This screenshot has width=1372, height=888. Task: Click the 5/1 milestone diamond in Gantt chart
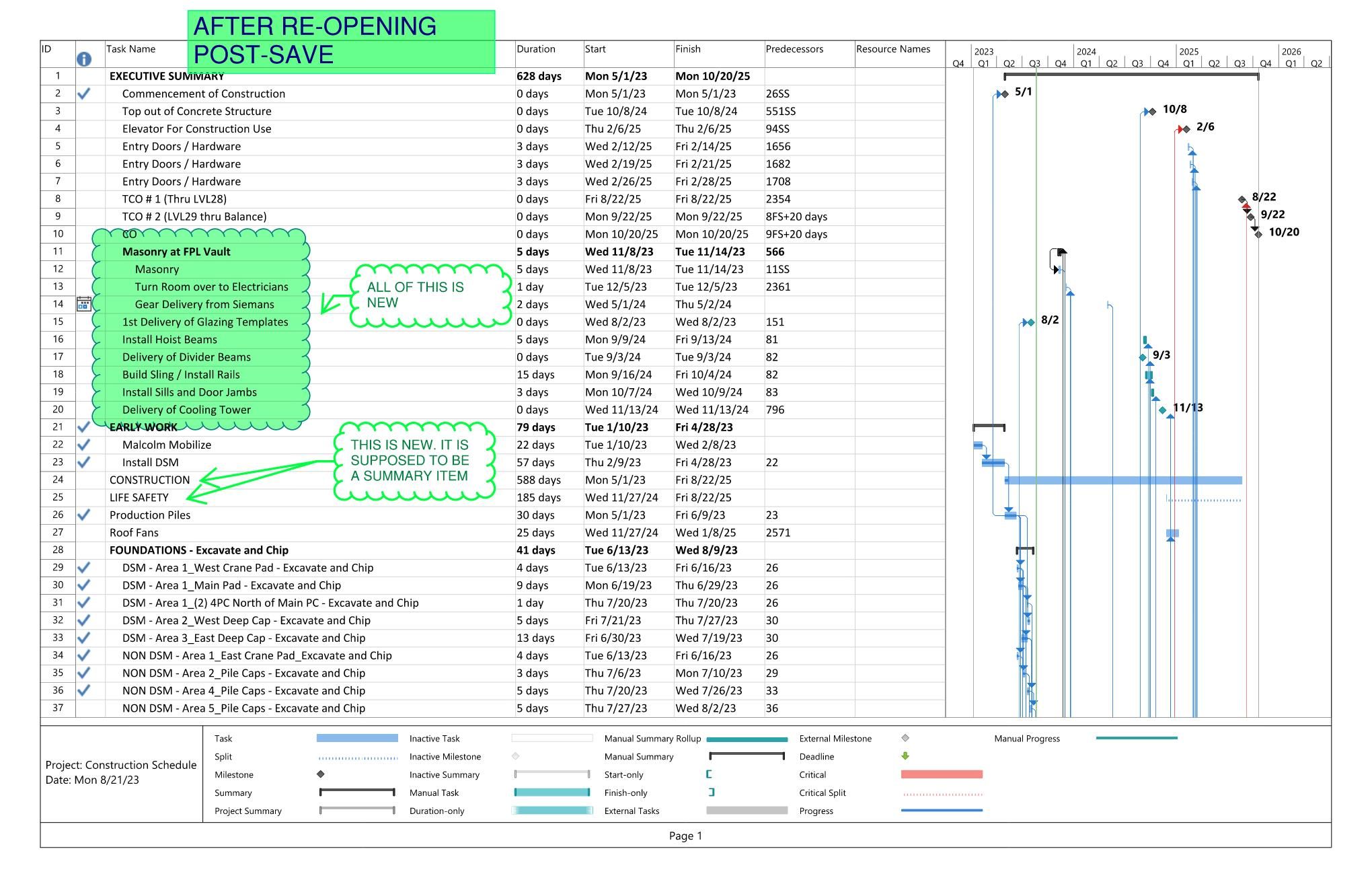click(x=1005, y=94)
